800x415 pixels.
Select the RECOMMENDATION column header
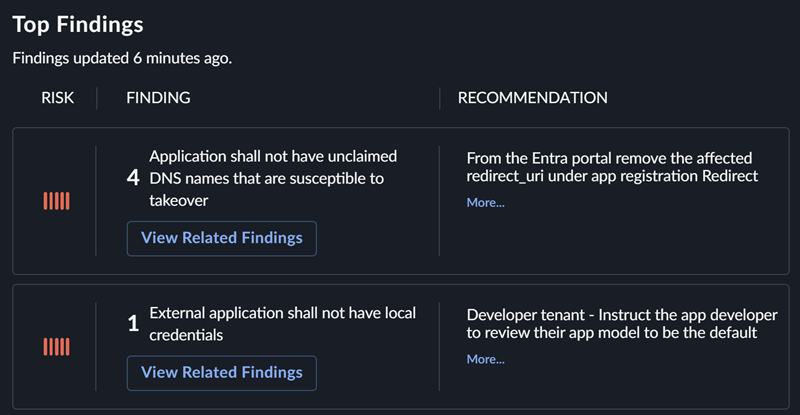[x=532, y=98]
